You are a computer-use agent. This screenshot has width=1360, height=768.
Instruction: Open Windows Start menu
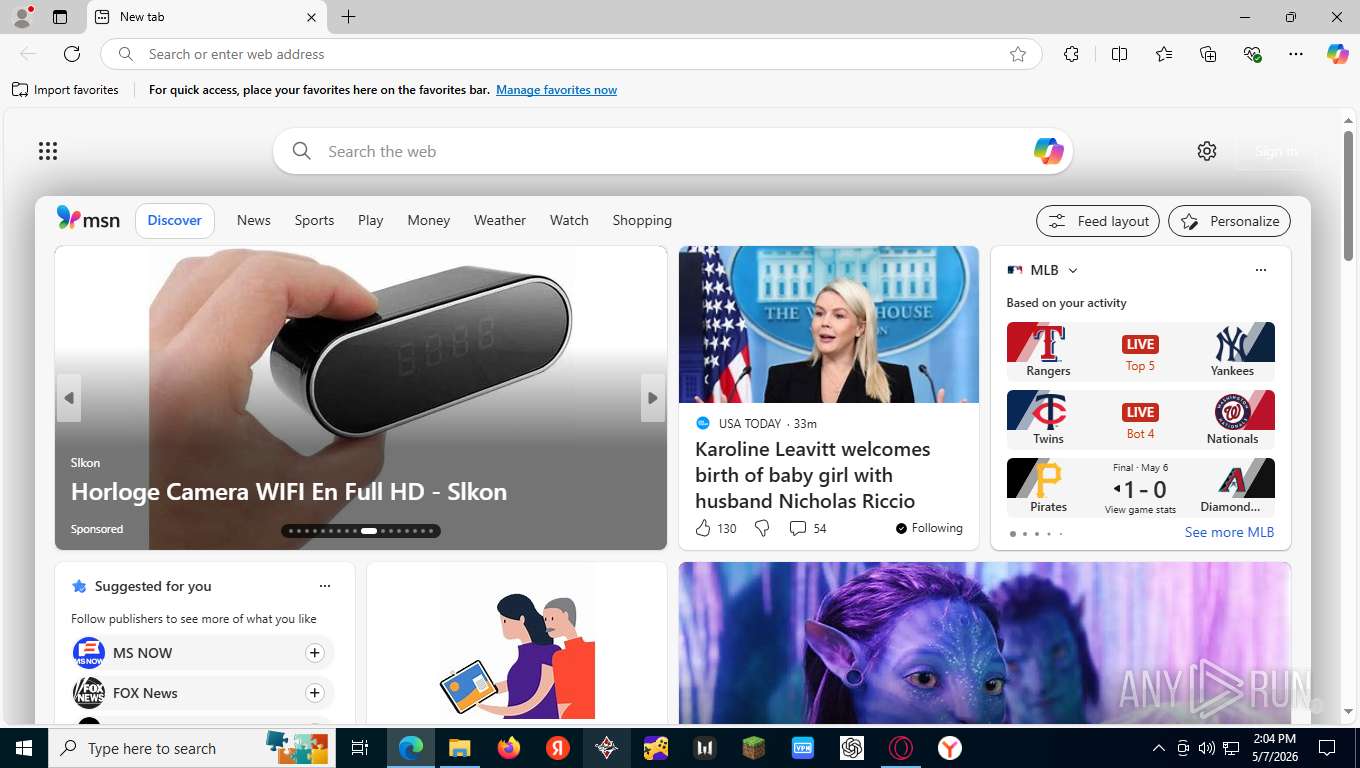click(x=24, y=748)
